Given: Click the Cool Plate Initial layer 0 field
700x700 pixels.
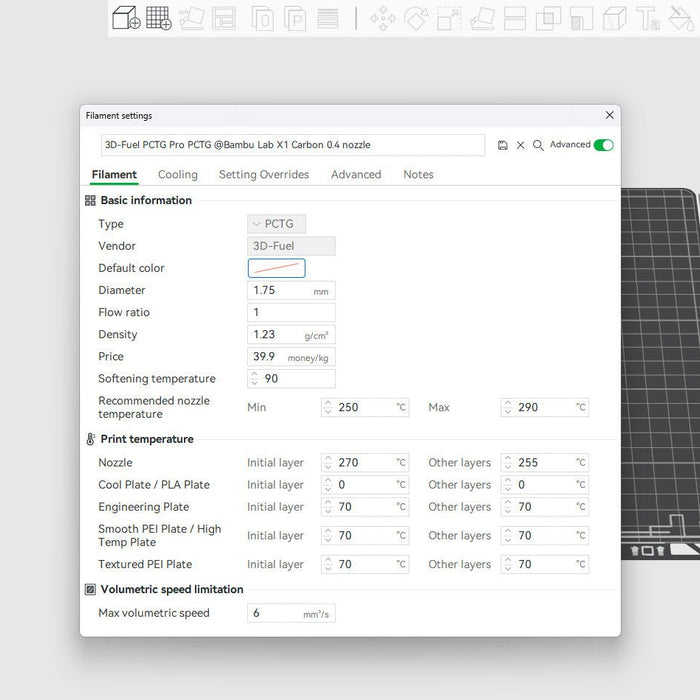Looking at the screenshot, I should click(x=365, y=485).
